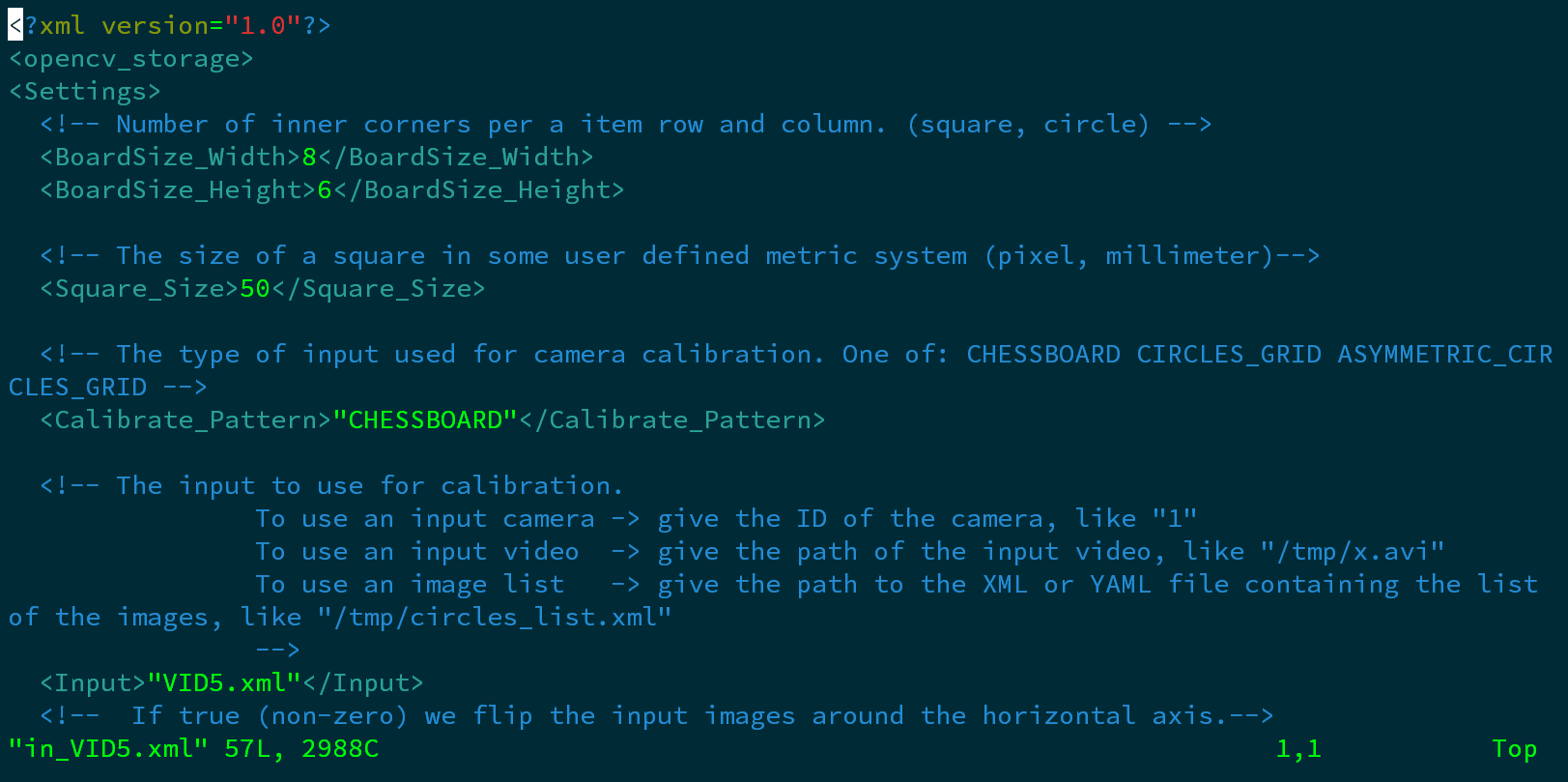Click the "VID5.xml" Input value
The height and width of the screenshot is (782, 1568).
tap(224, 683)
